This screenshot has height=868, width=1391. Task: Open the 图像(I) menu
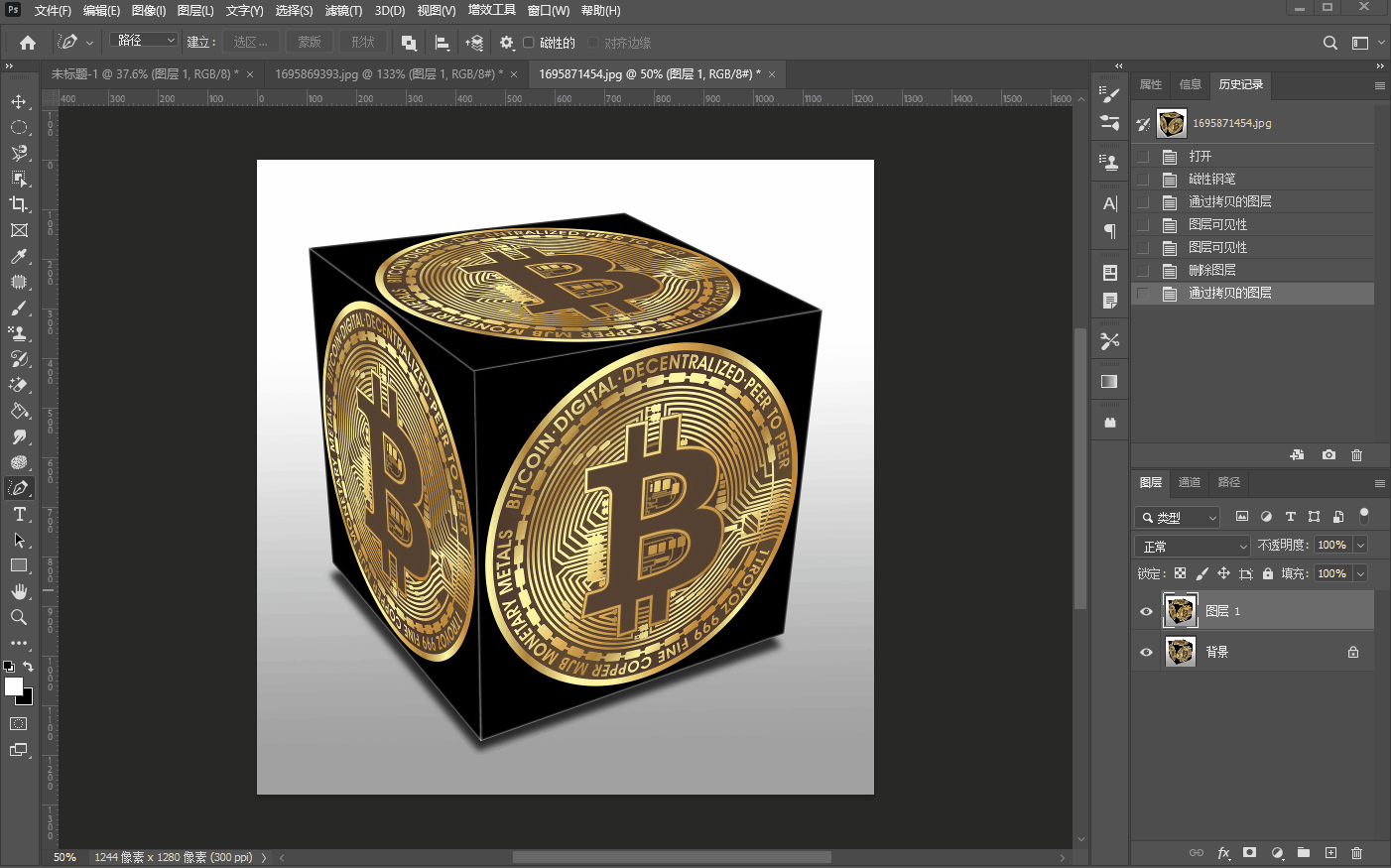pyautogui.click(x=149, y=11)
